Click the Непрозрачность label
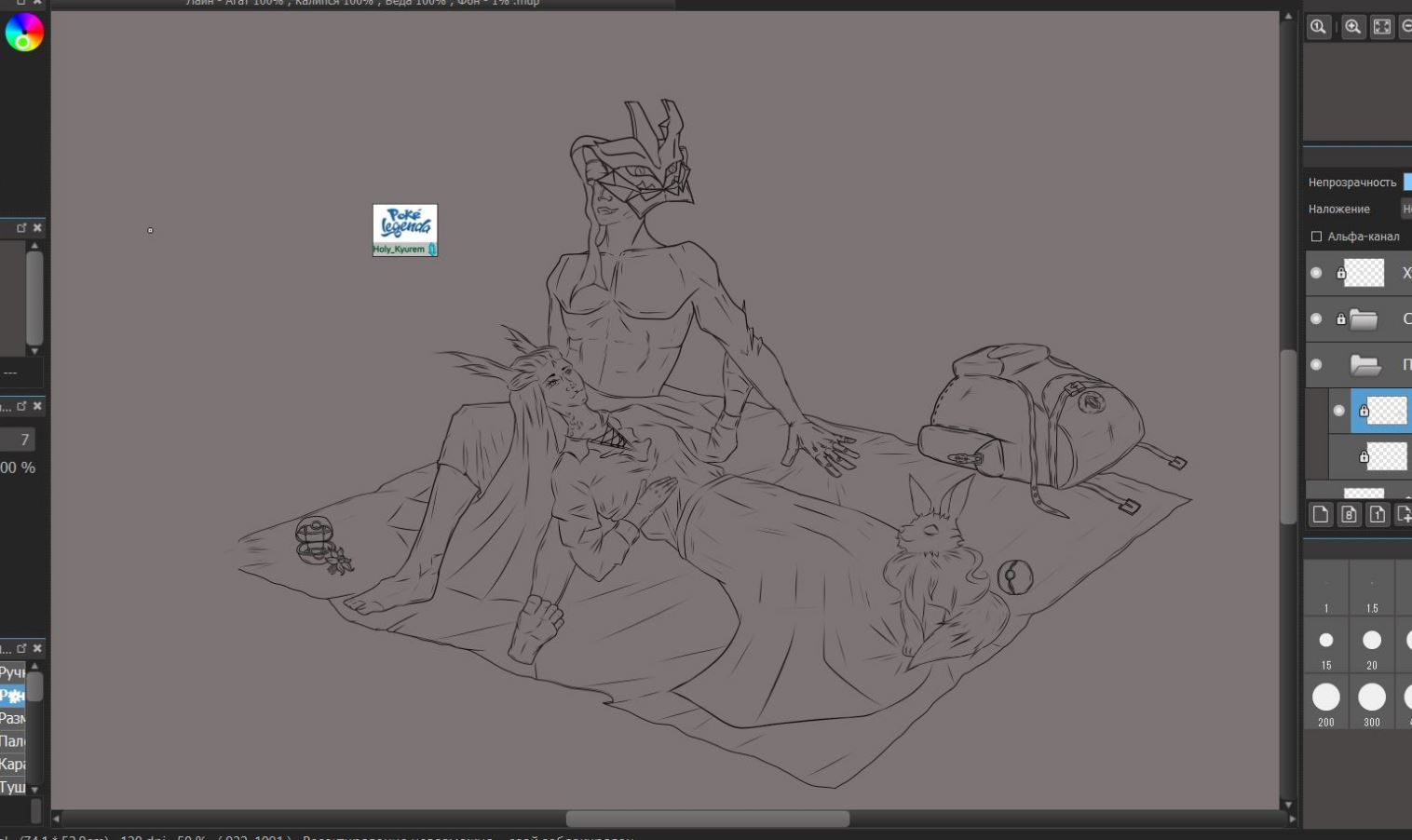1412x840 pixels. pyautogui.click(x=1351, y=183)
